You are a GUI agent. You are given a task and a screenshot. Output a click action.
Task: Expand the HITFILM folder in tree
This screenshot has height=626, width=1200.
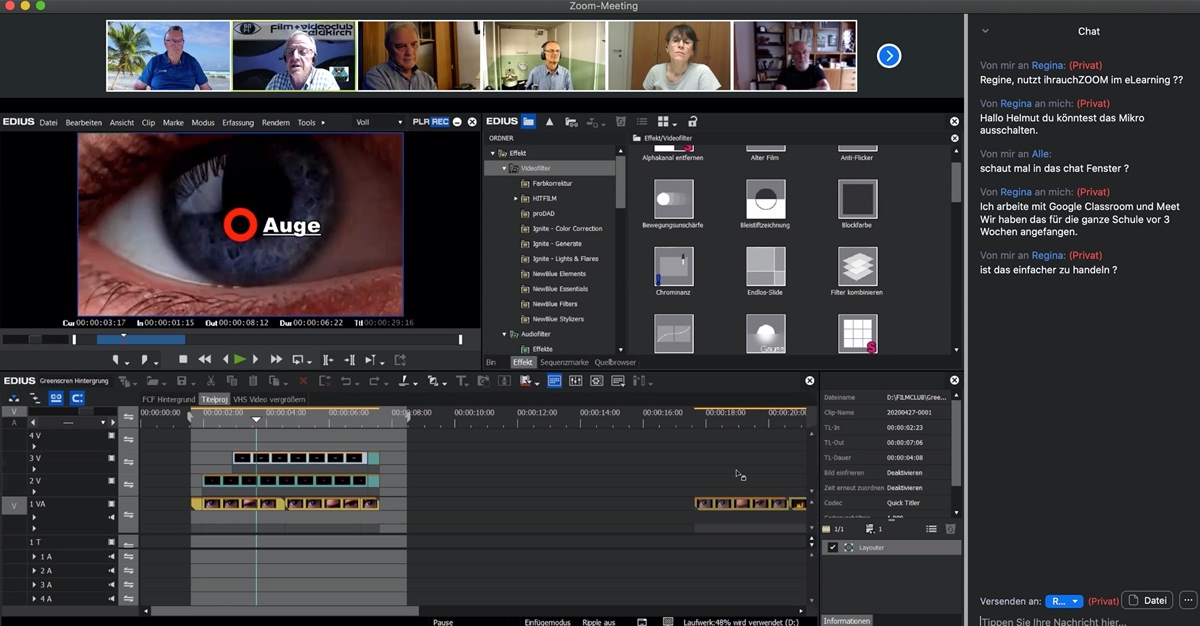(x=516, y=199)
